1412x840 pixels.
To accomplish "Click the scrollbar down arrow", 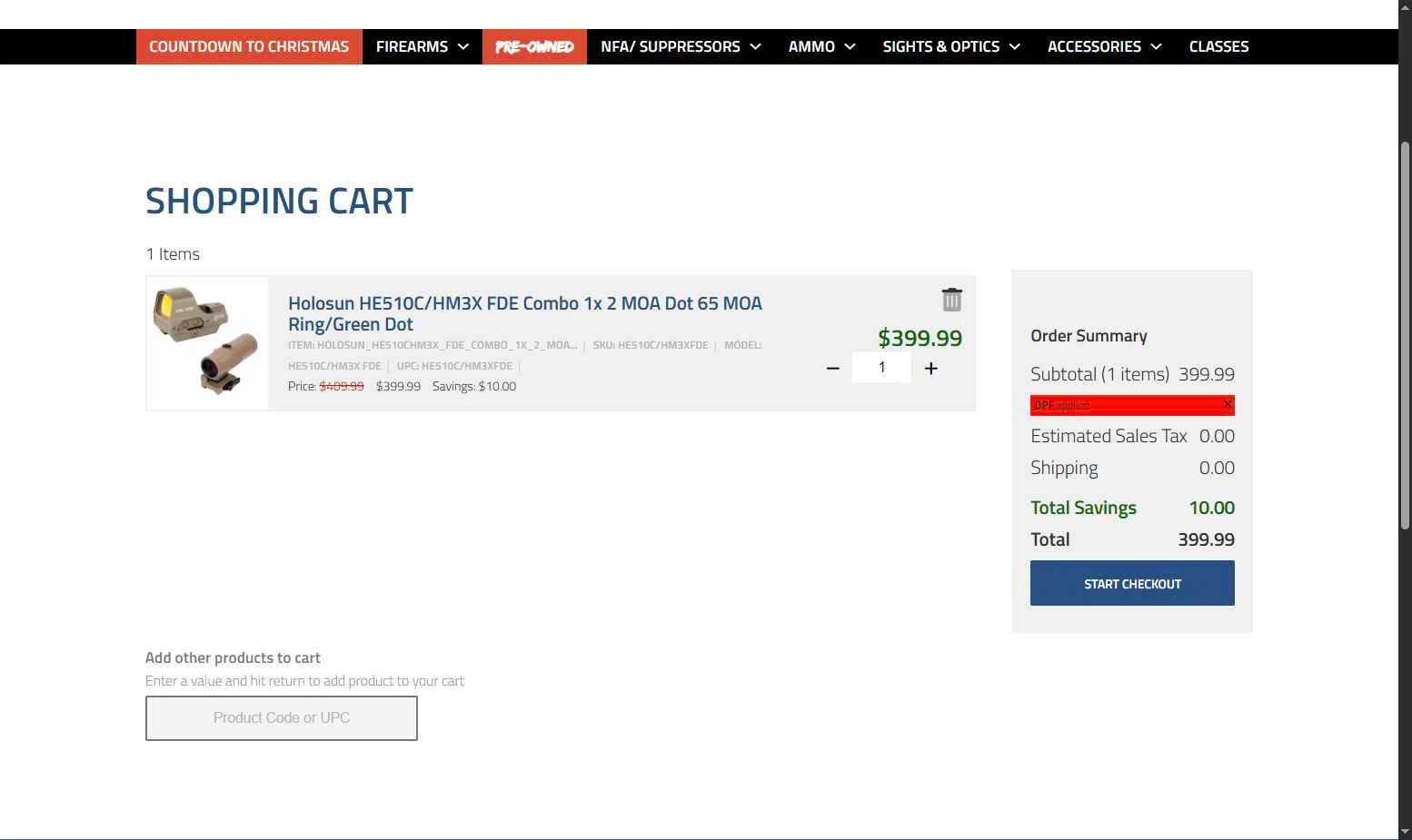I will click(x=1405, y=832).
